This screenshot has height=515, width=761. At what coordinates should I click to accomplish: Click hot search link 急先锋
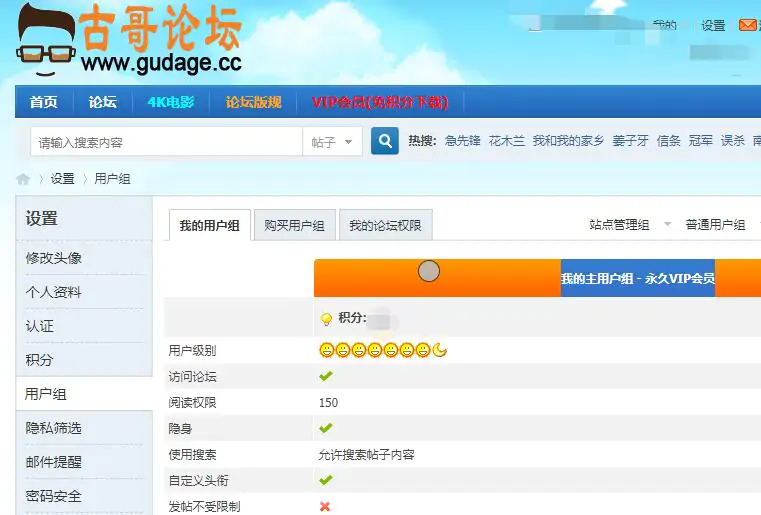point(463,141)
